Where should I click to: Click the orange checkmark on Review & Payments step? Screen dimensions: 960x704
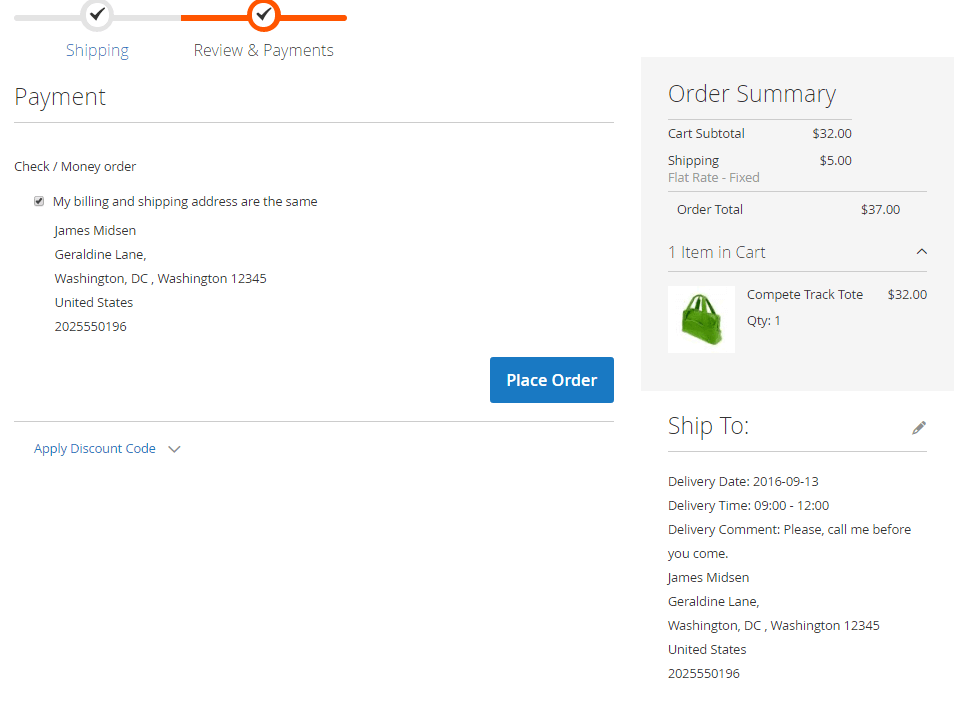pyautogui.click(x=263, y=15)
